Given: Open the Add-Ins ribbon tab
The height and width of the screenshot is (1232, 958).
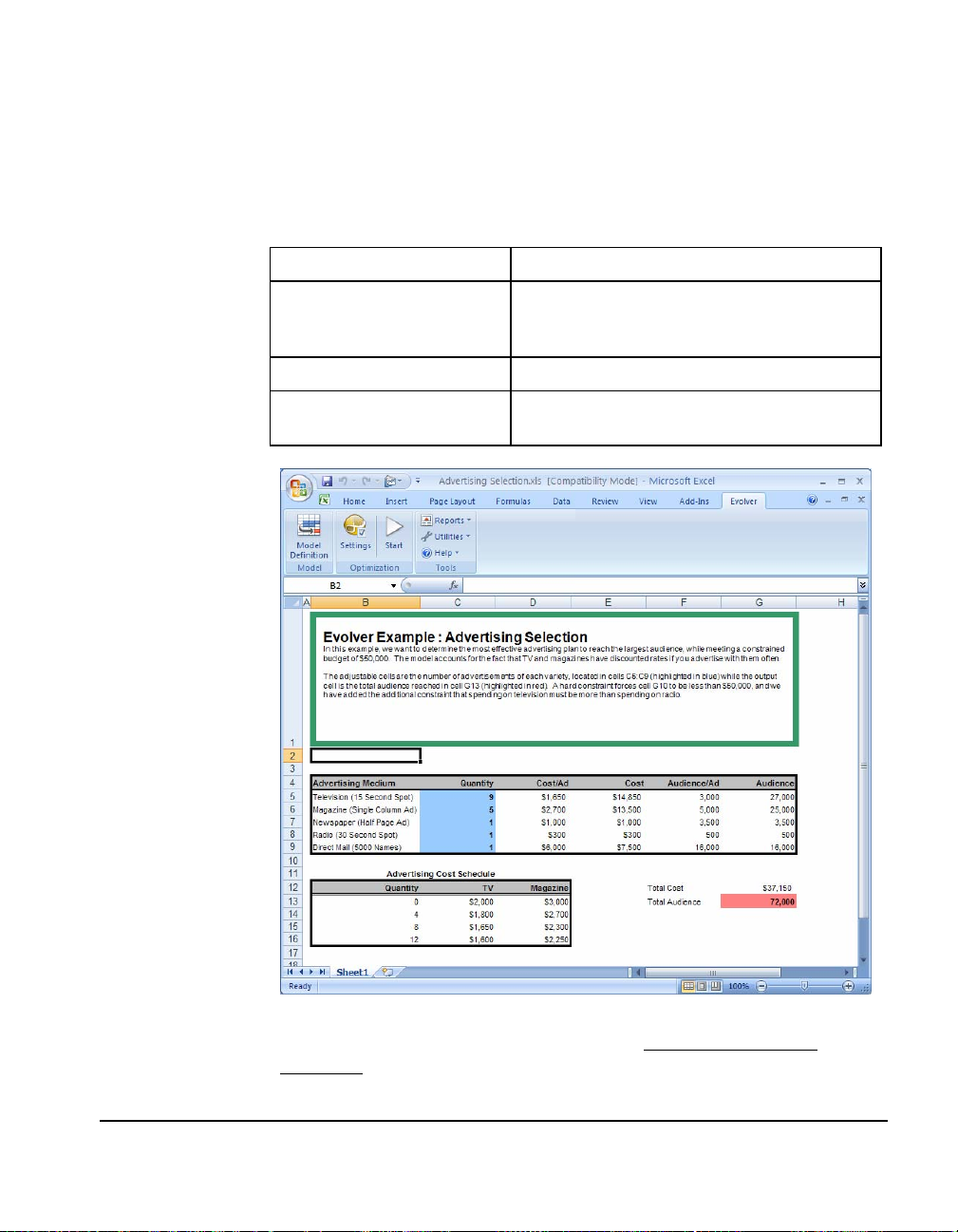Looking at the screenshot, I should (694, 502).
